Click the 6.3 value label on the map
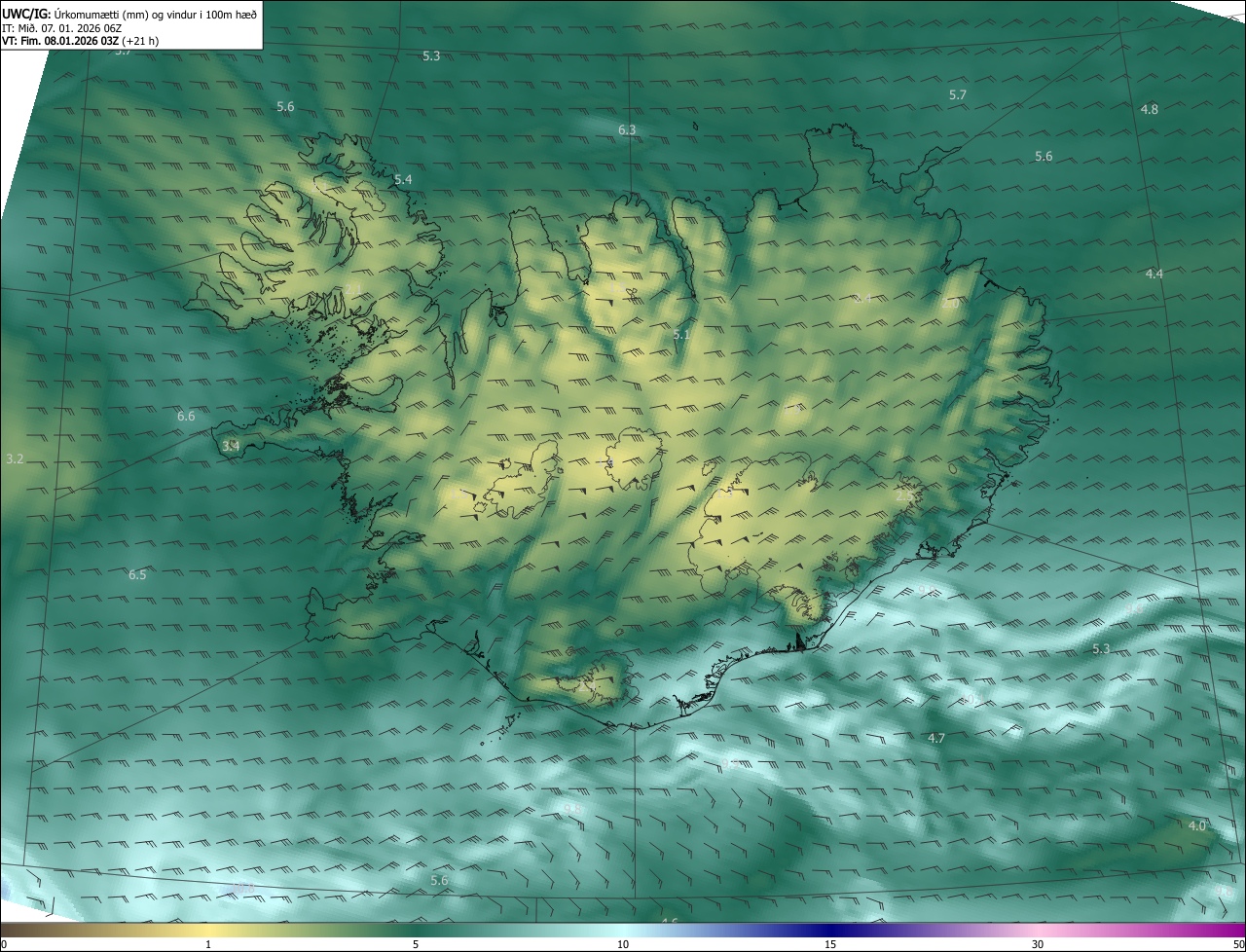The width and height of the screenshot is (1246, 952). point(627,129)
